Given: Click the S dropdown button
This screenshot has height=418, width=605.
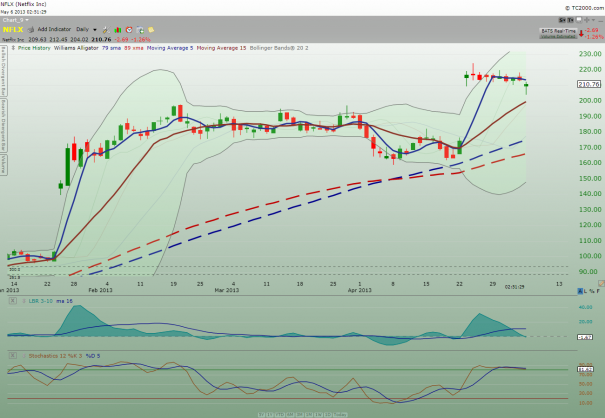Looking at the screenshot, I should 562,20.
